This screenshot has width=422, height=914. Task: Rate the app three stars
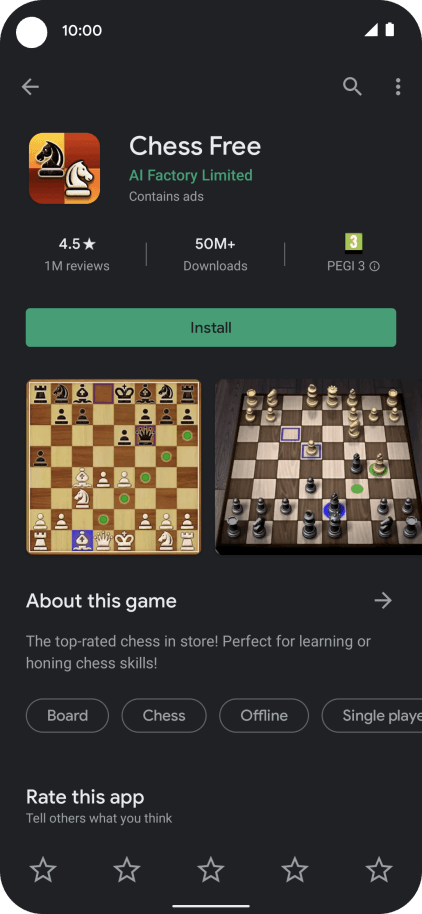coord(211,870)
